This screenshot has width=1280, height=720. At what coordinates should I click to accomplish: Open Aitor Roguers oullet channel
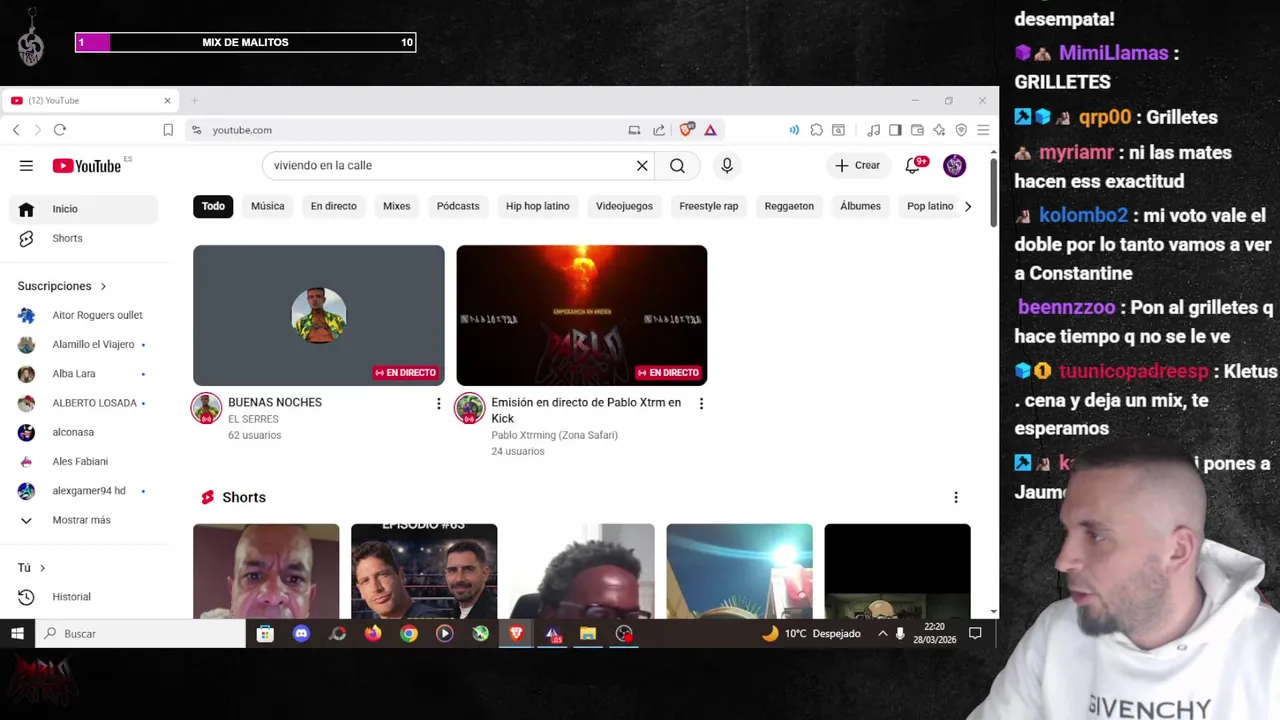(84, 315)
